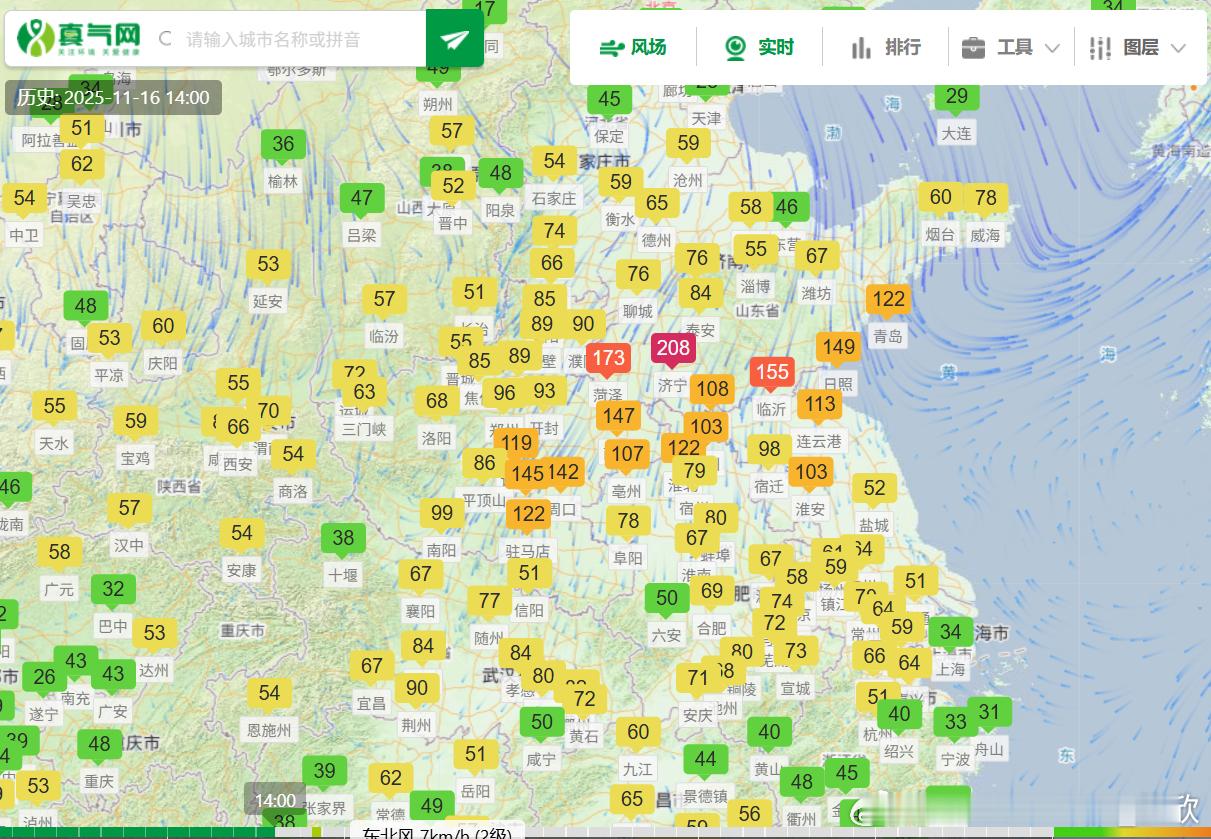Screen dimensions: 1211x839
Task: Select the 汉中 AQI 57 marker
Action: 129,510
